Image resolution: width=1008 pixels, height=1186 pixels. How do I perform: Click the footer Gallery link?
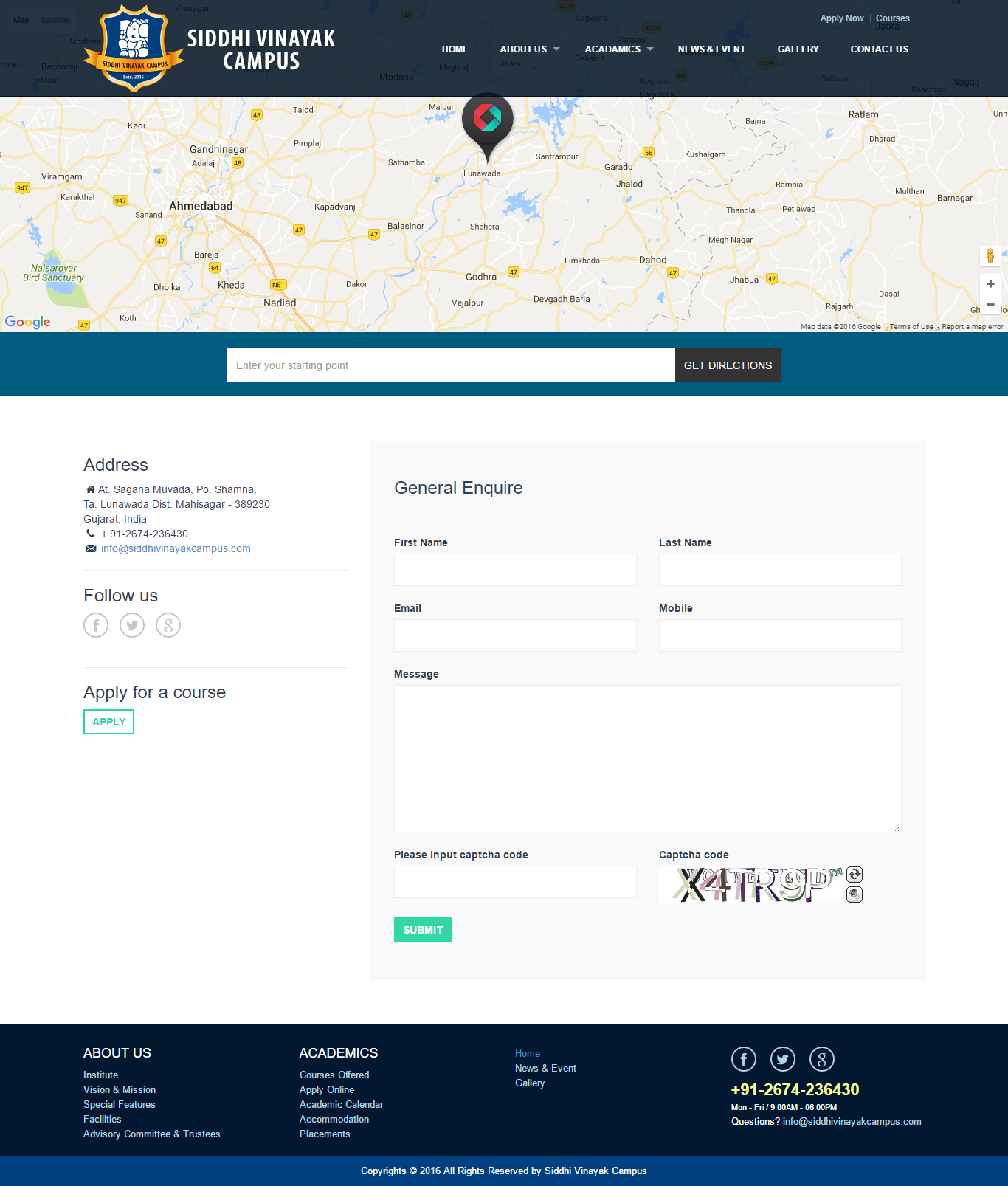[530, 1083]
